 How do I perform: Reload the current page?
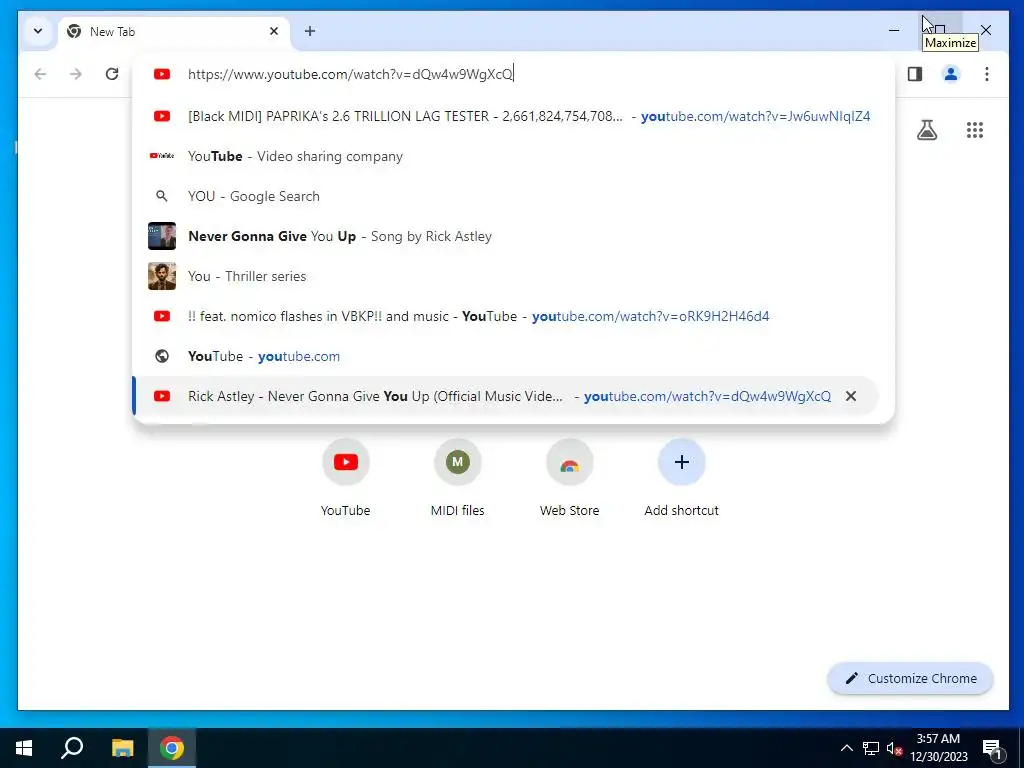[112, 74]
